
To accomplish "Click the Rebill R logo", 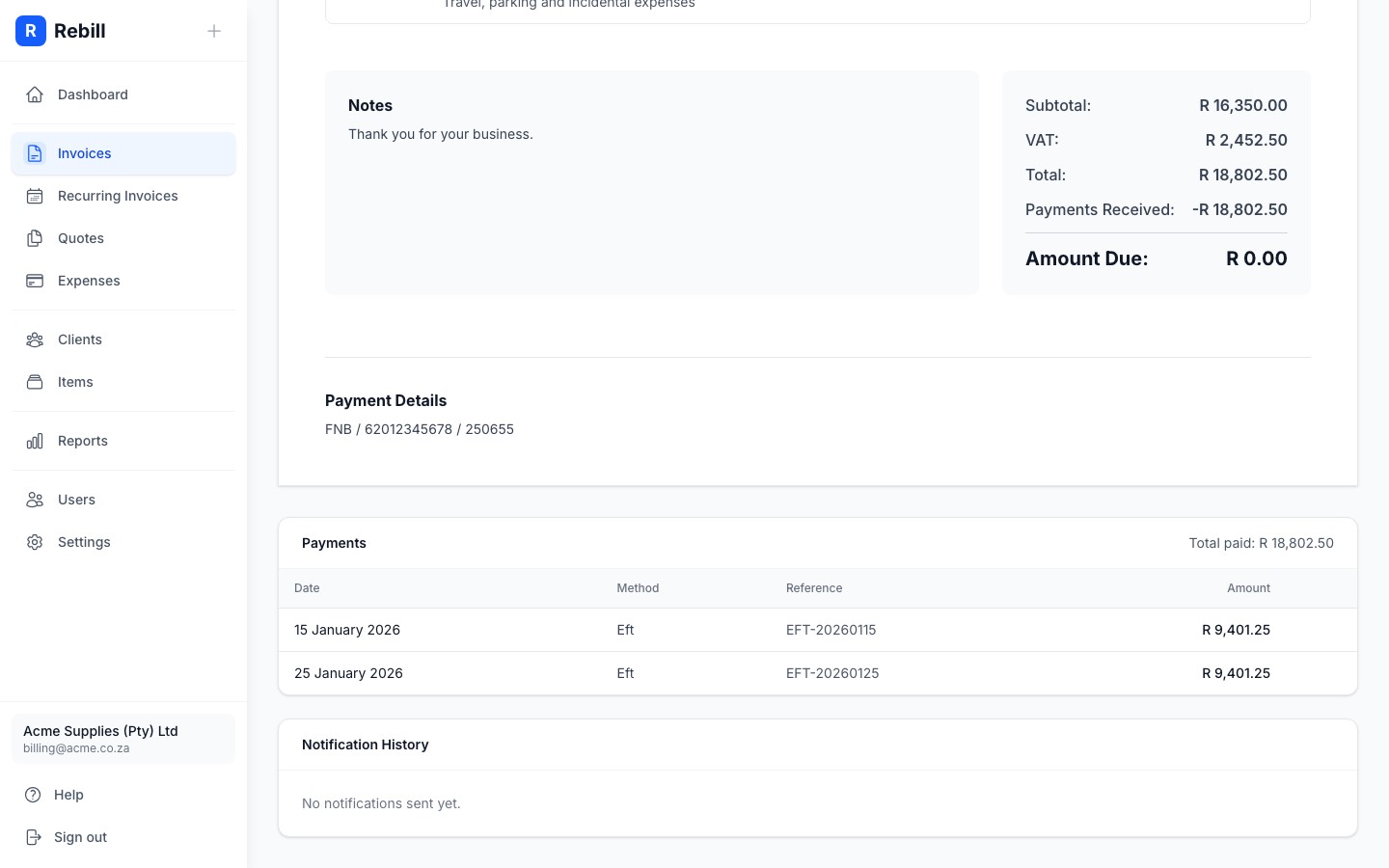I will point(31,31).
